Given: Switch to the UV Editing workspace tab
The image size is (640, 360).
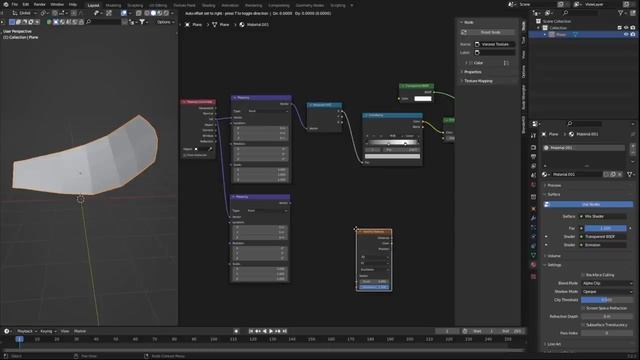Looking at the screenshot, I should [158, 5].
